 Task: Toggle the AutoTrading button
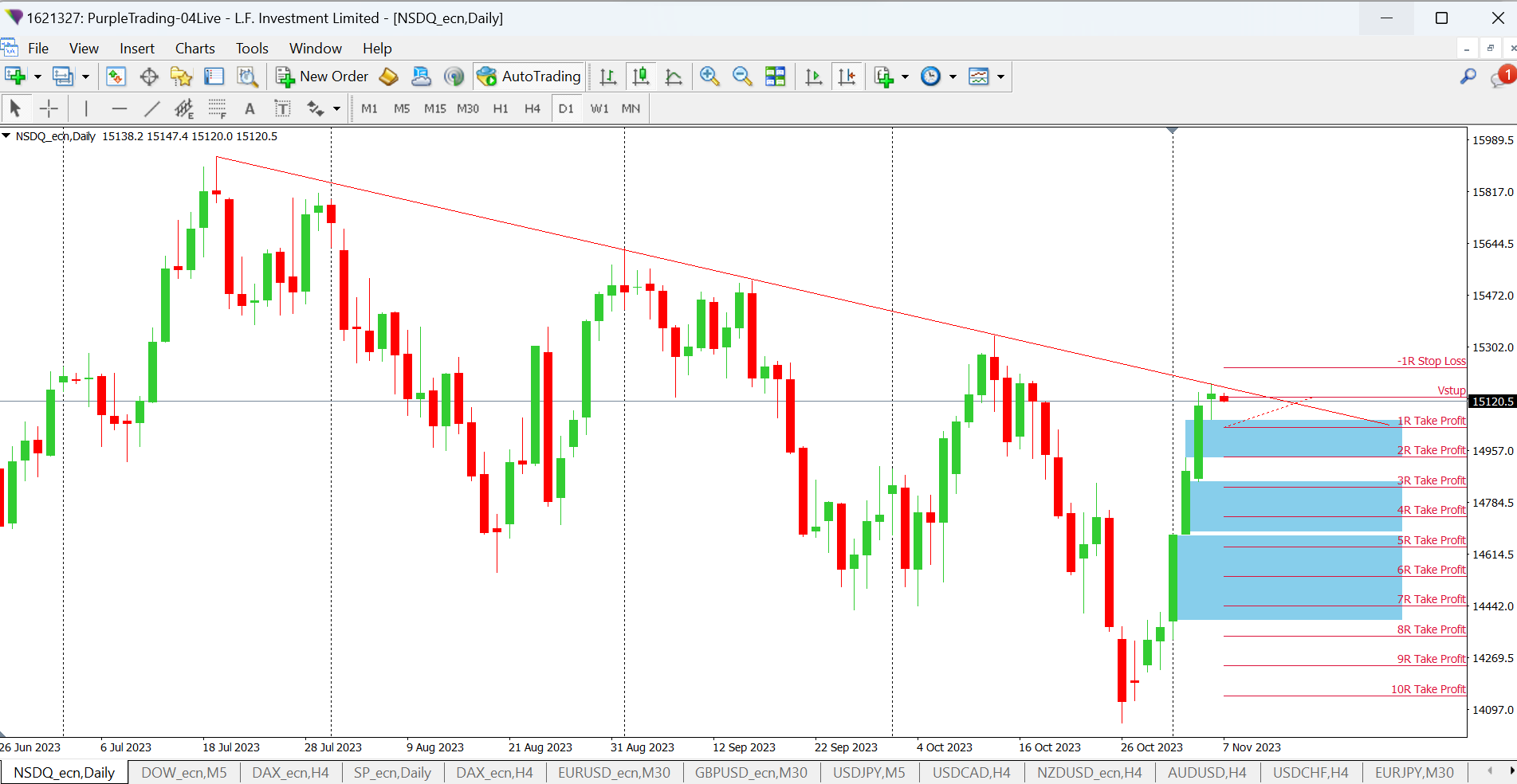point(529,76)
